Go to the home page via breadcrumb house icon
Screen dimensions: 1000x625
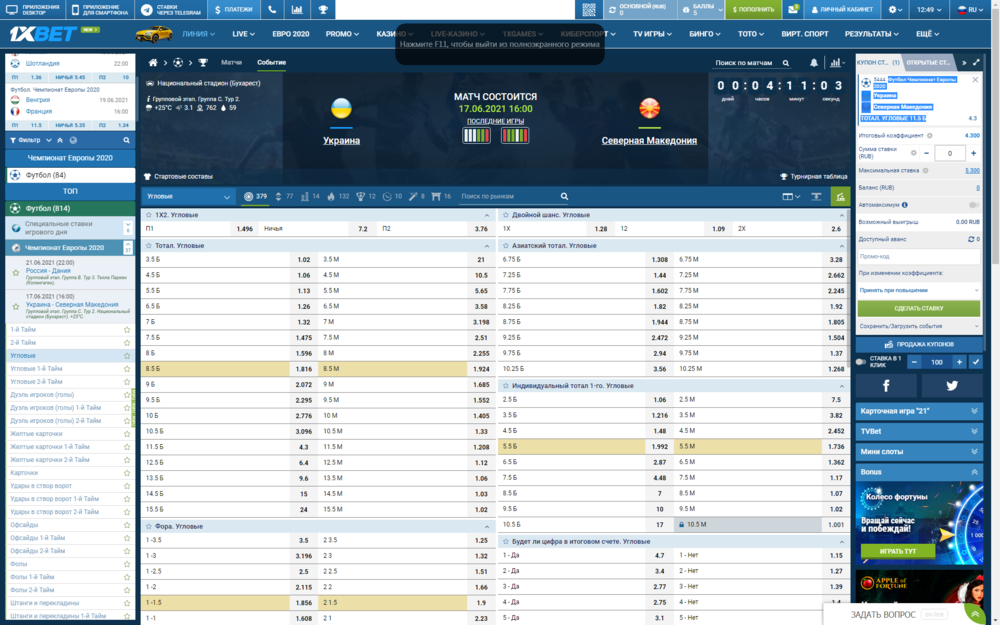(153, 62)
